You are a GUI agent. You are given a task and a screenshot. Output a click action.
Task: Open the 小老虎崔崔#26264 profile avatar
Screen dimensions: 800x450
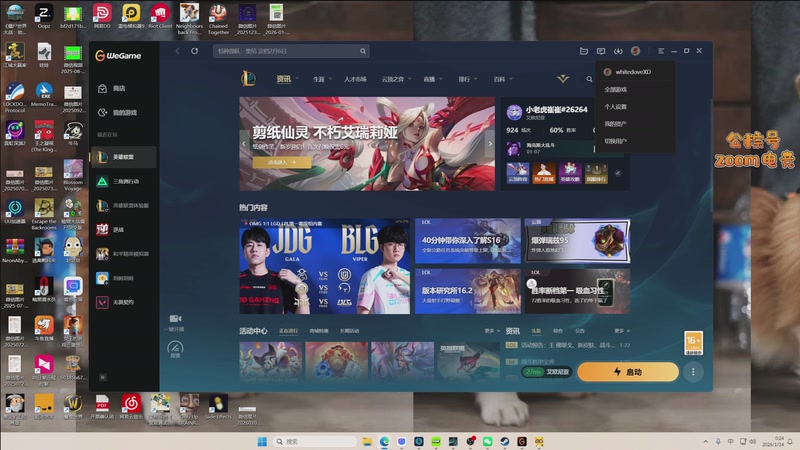coord(514,112)
